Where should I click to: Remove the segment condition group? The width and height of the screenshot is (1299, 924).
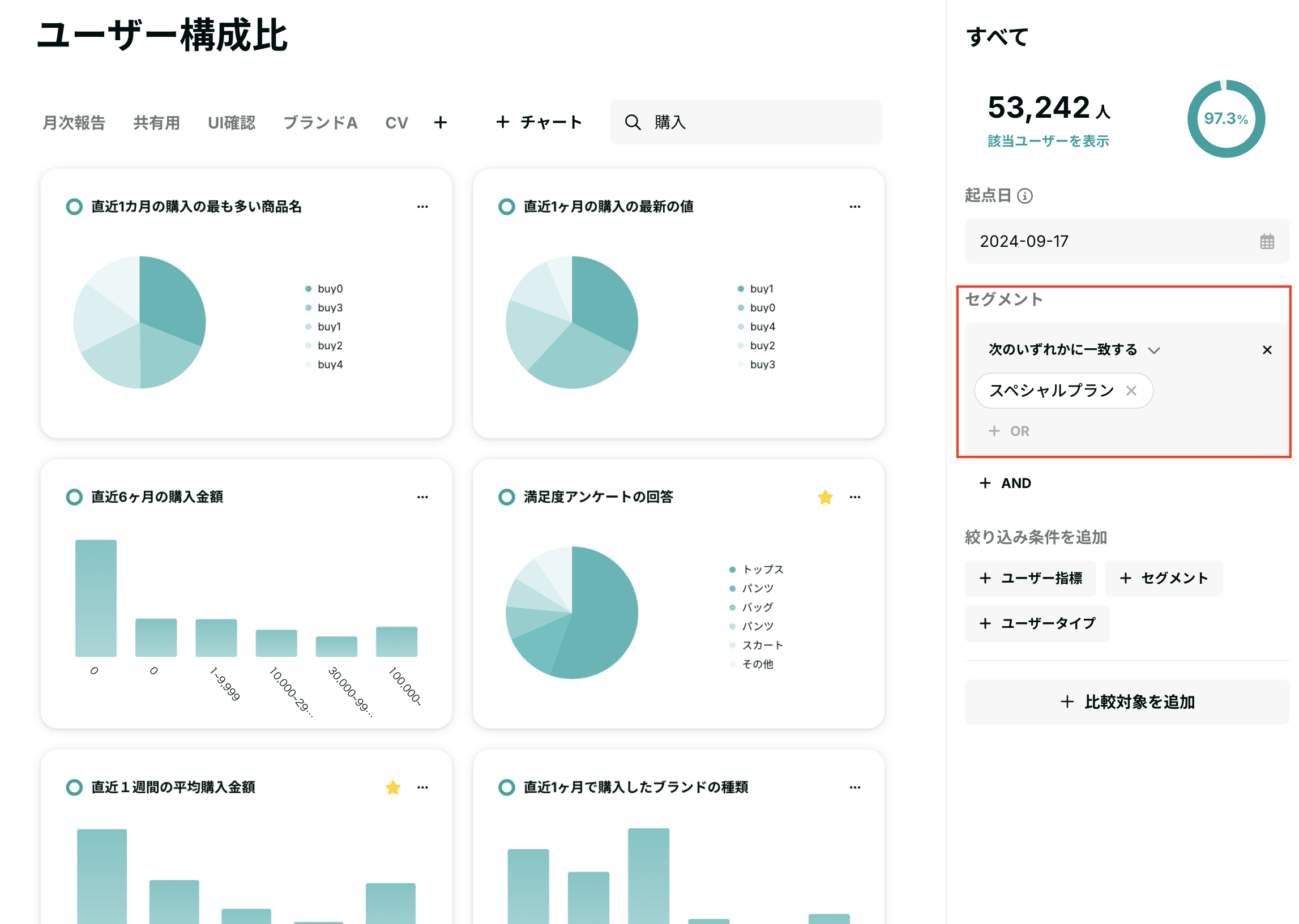[x=1267, y=349]
